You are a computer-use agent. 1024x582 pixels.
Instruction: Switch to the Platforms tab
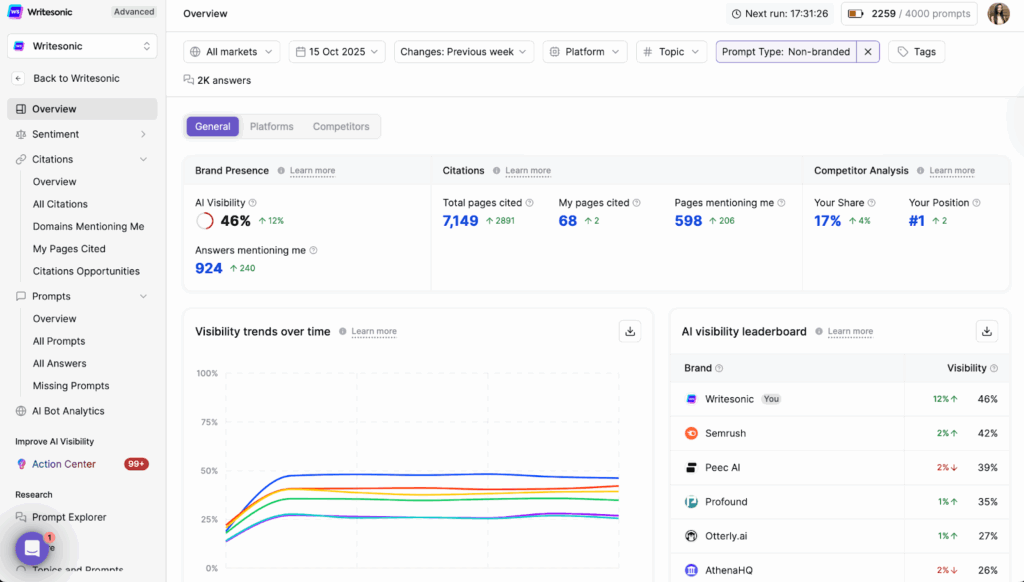point(271,126)
